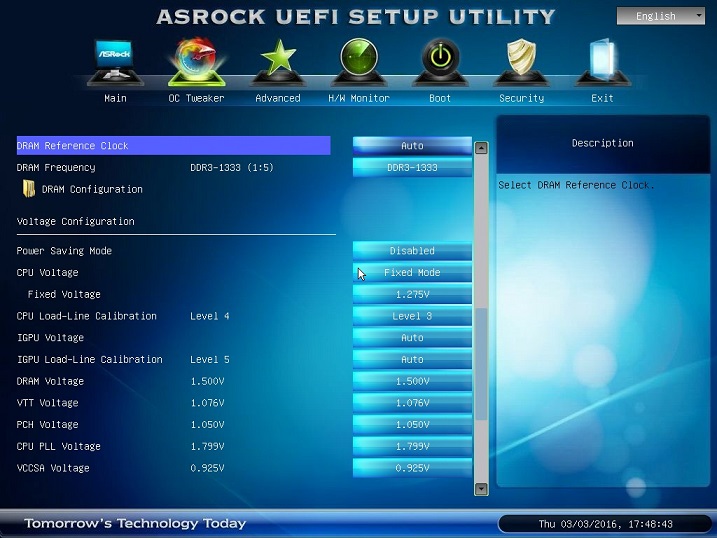This screenshot has width=717, height=538.
Task: Select the CPU PLL Voltage label
Action: coord(59,446)
